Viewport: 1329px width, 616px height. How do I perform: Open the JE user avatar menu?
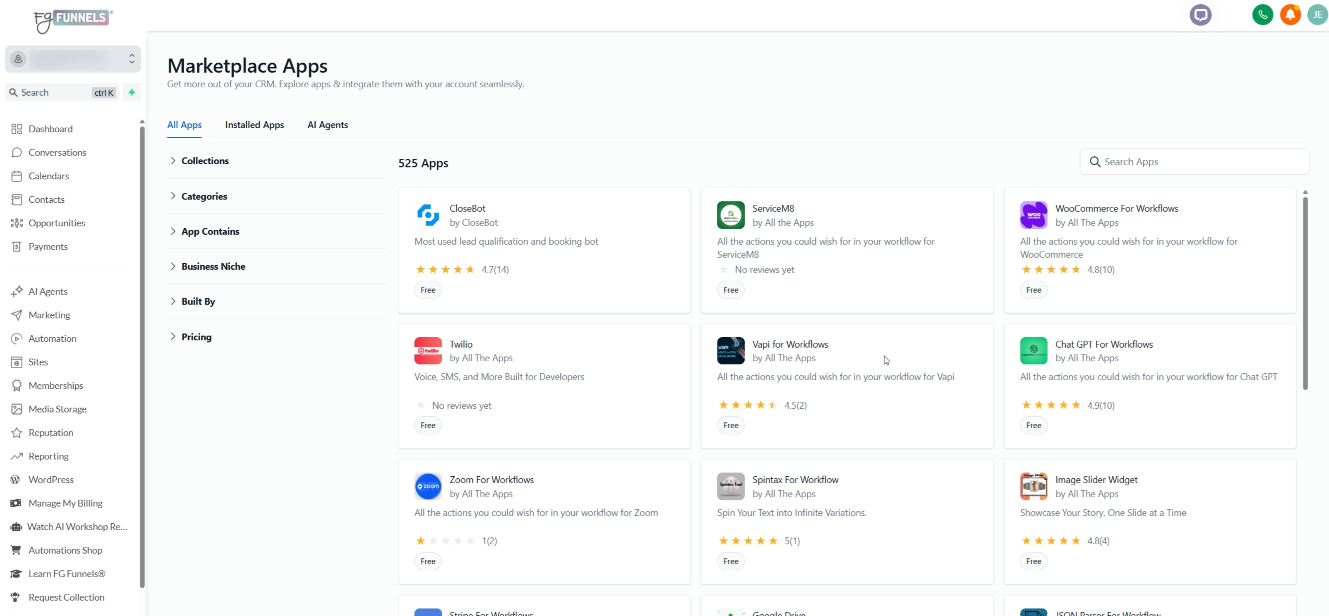pyautogui.click(x=1317, y=15)
